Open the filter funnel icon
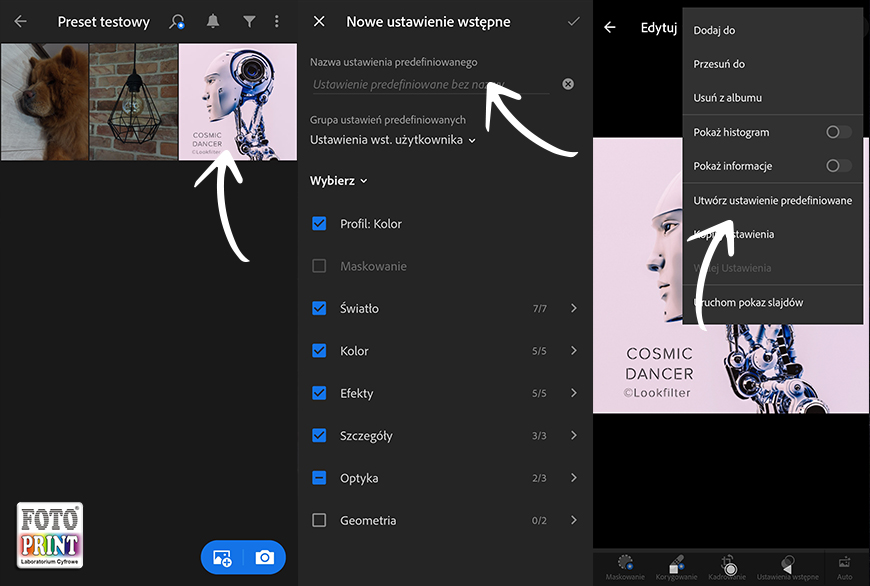The width and height of the screenshot is (870, 586). point(249,22)
